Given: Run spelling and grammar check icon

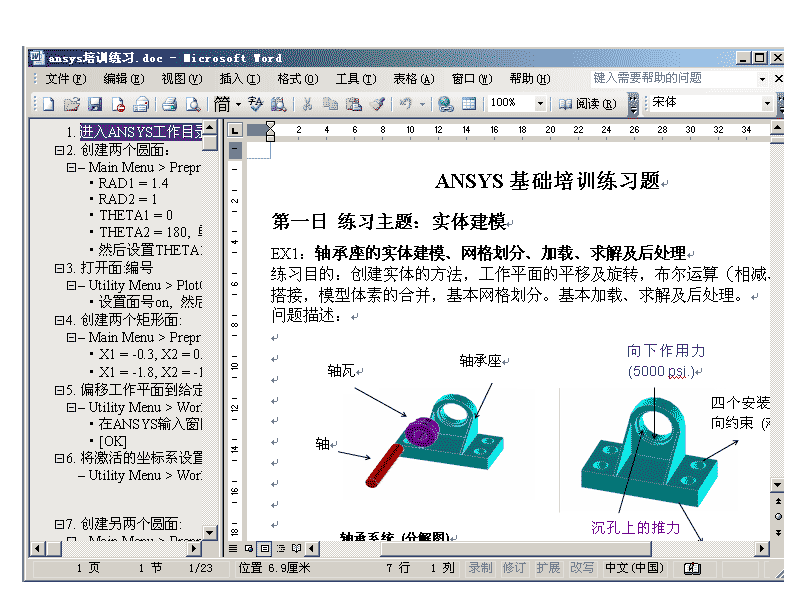Looking at the screenshot, I should click(x=255, y=104).
